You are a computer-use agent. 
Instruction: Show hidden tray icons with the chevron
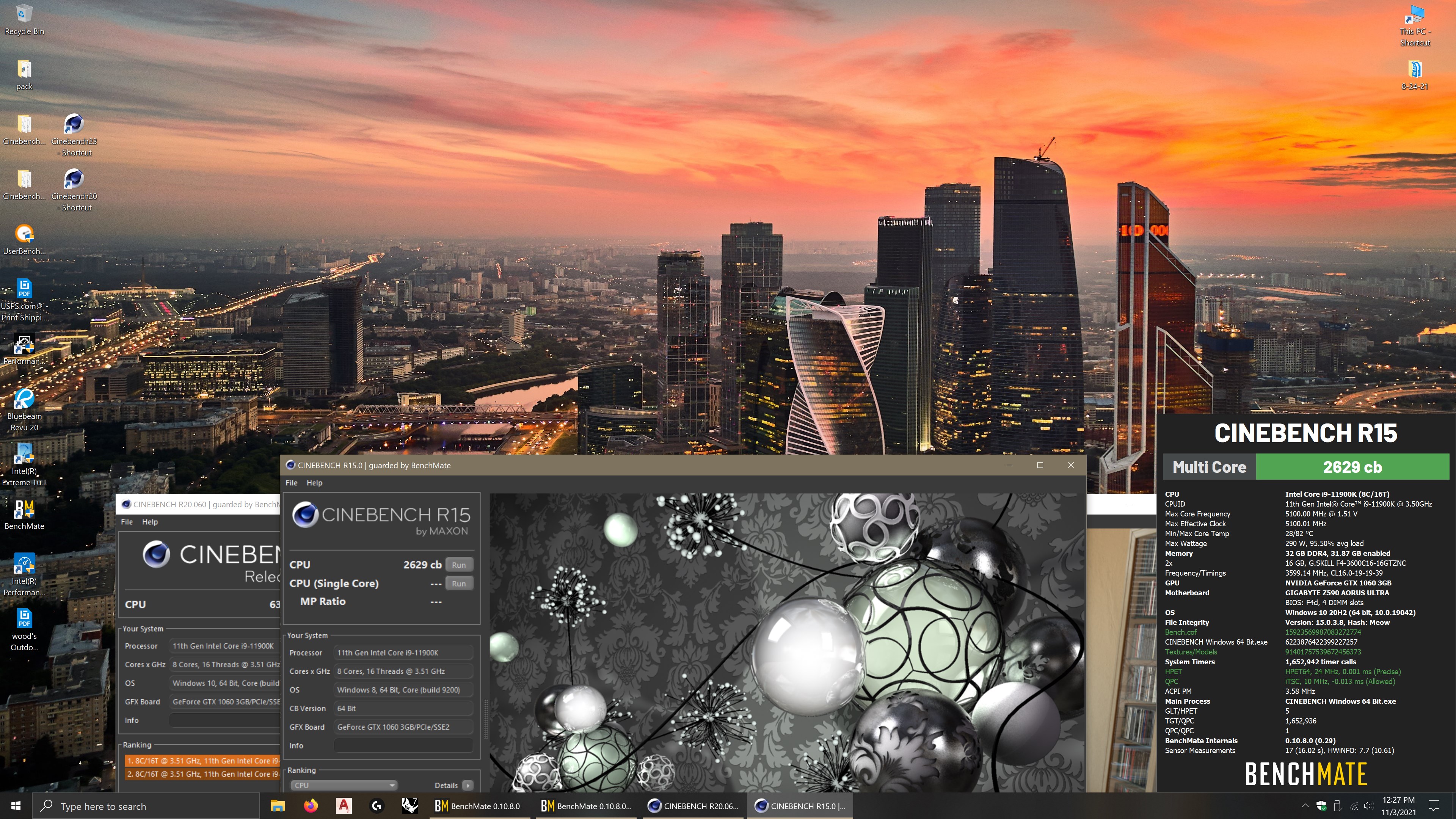click(1305, 805)
